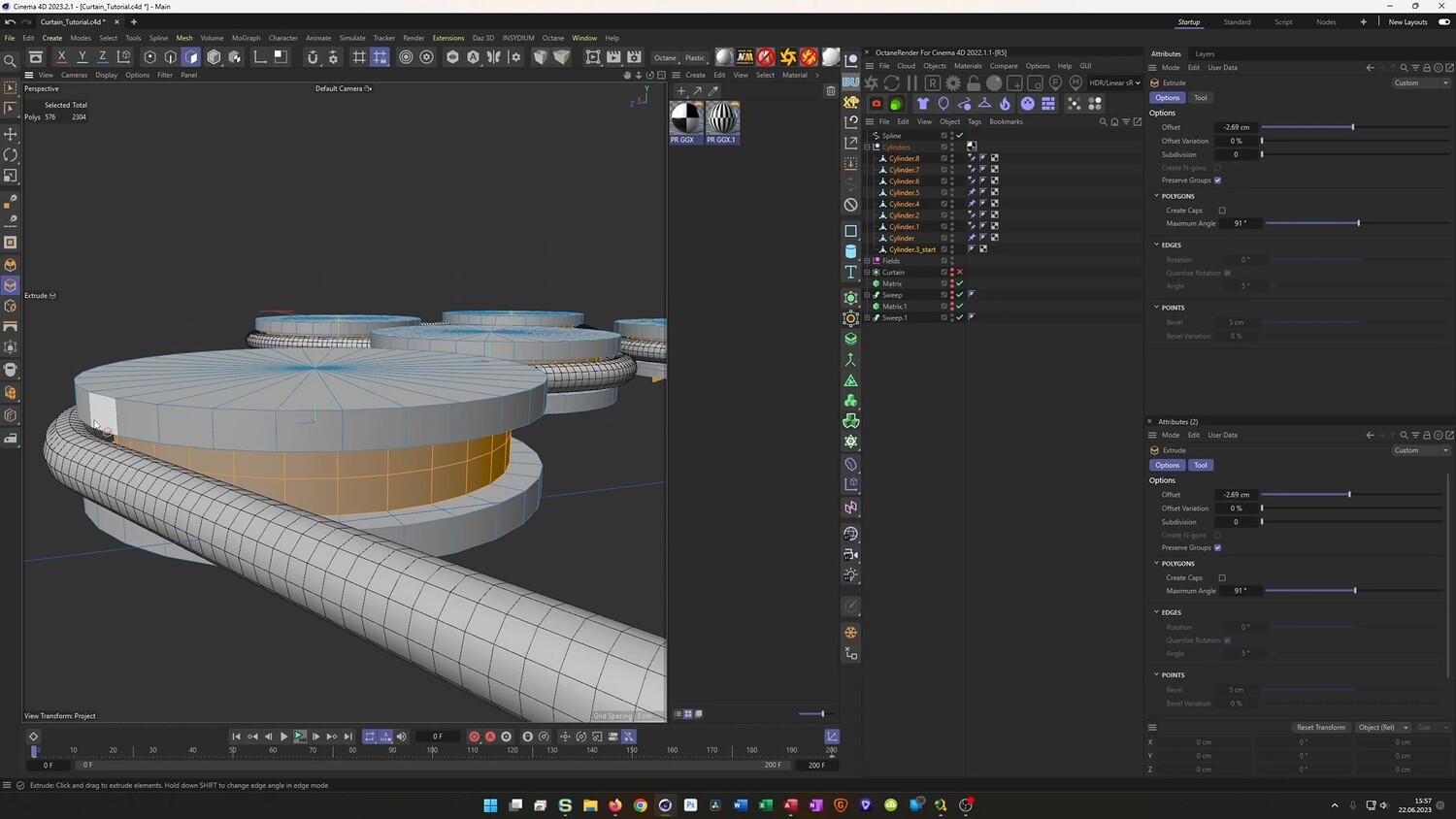Viewport: 1456px width, 819px height.
Task: Open the Mesh menu in main menu bar
Action: coord(184,38)
